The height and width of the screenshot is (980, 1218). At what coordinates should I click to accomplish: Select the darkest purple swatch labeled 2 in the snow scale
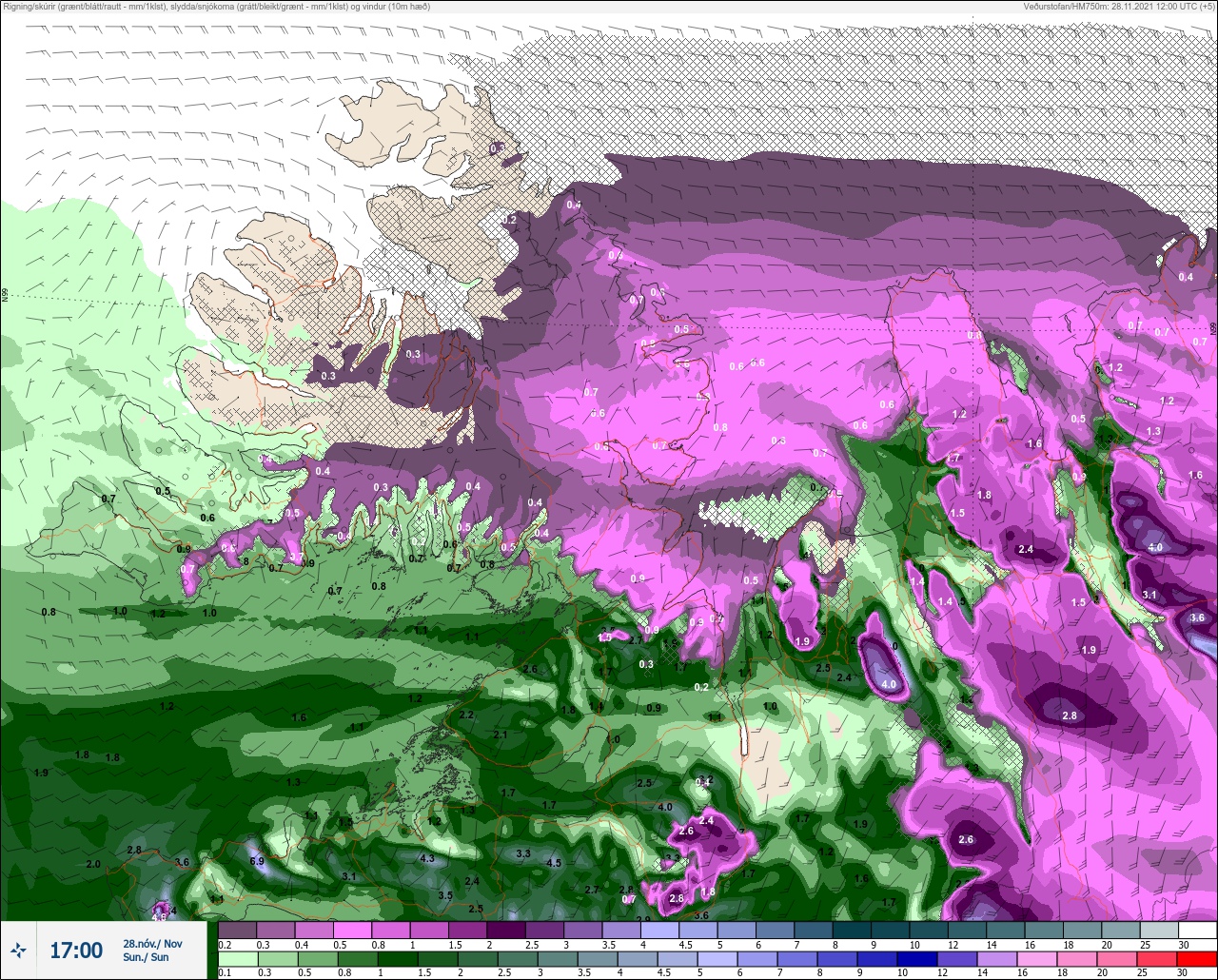click(x=505, y=930)
